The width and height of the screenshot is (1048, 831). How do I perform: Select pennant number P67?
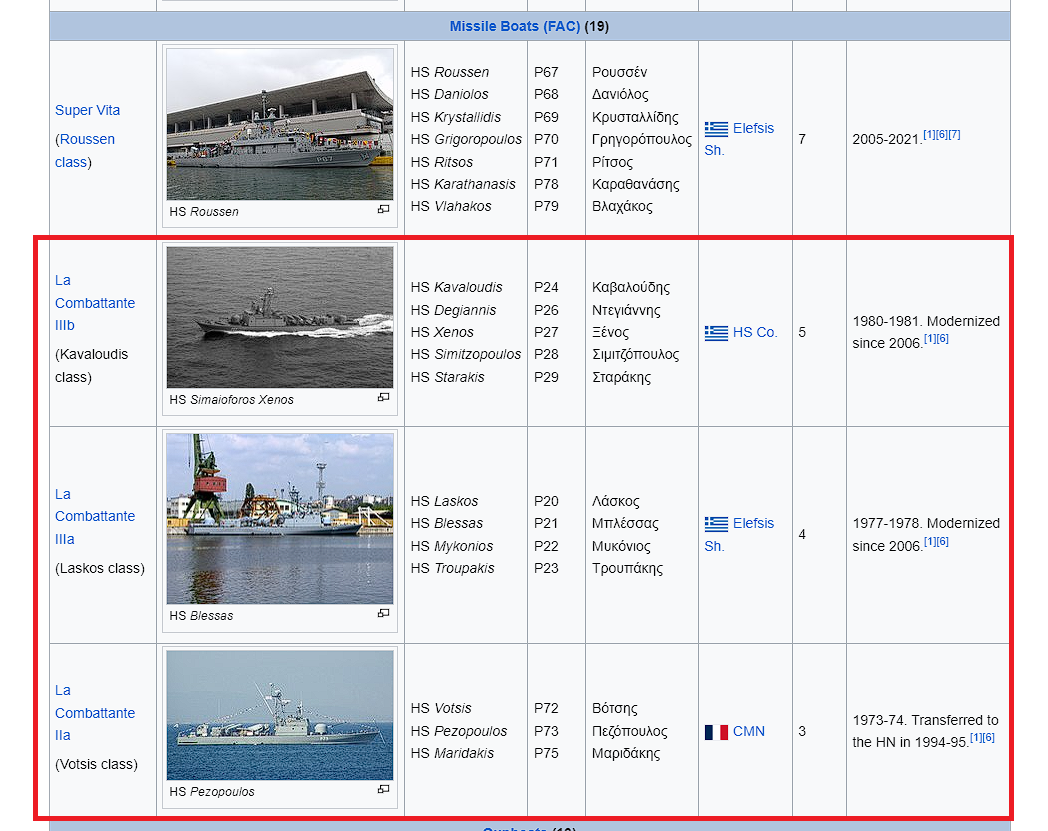click(x=546, y=72)
